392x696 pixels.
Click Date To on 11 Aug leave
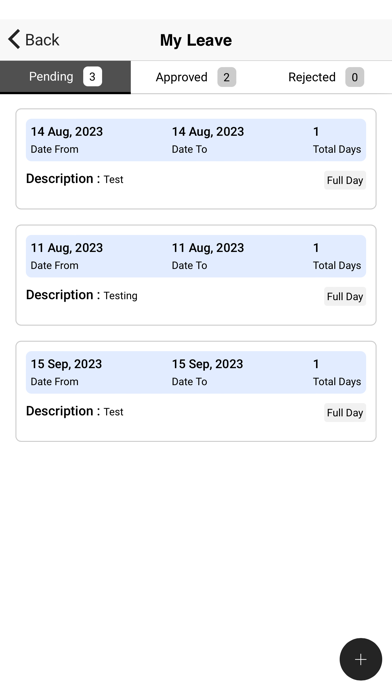(190, 265)
